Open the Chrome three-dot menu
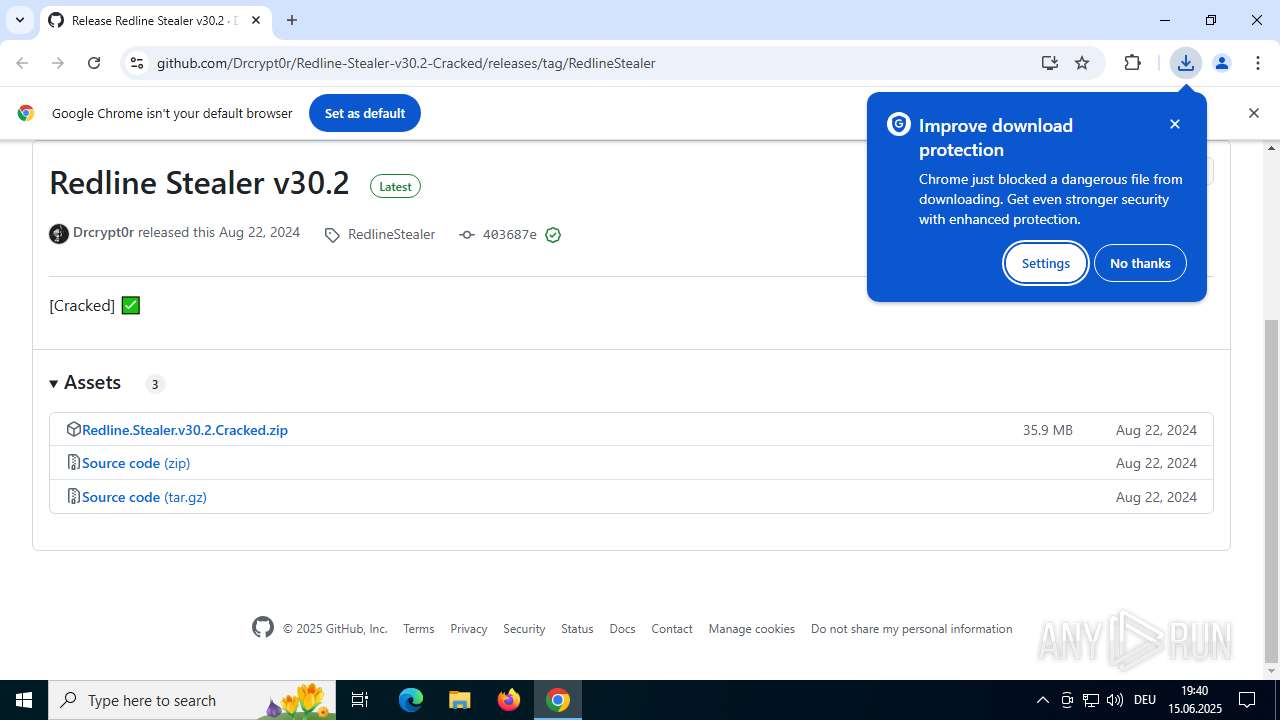1280x720 pixels. click(1257, 63)
